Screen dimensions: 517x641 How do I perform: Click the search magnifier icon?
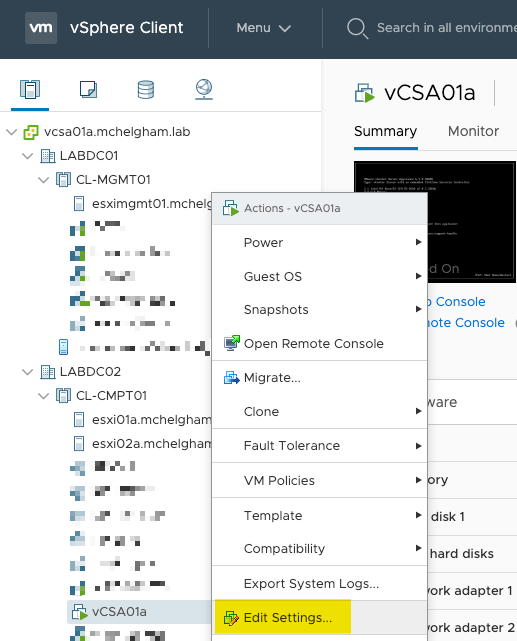click(358, 28)
